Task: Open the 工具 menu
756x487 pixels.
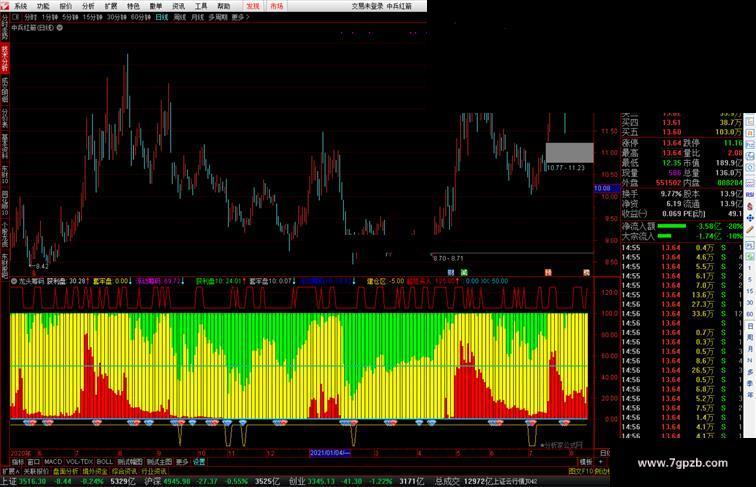Action: pyautogui.click(x=201, y=6)
